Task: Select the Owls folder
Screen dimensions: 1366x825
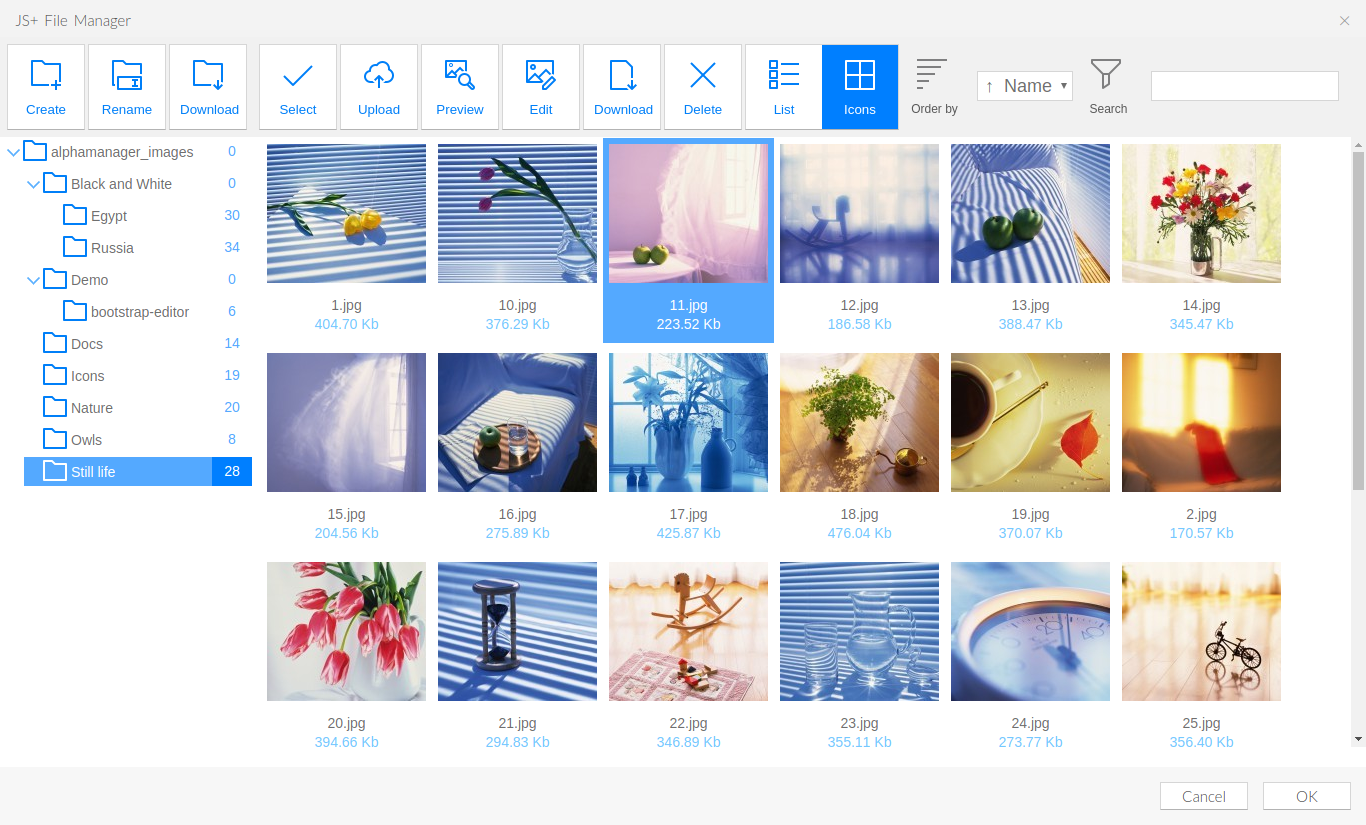Action: coord(86,440)
